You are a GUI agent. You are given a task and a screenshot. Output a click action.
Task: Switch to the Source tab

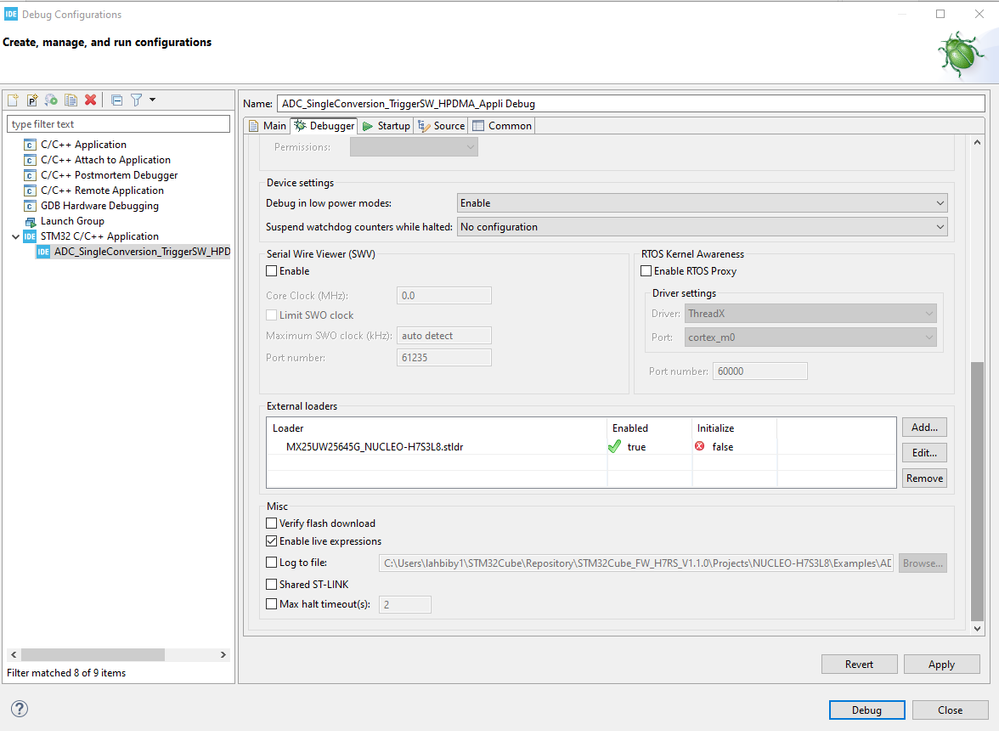coord(442,126)
